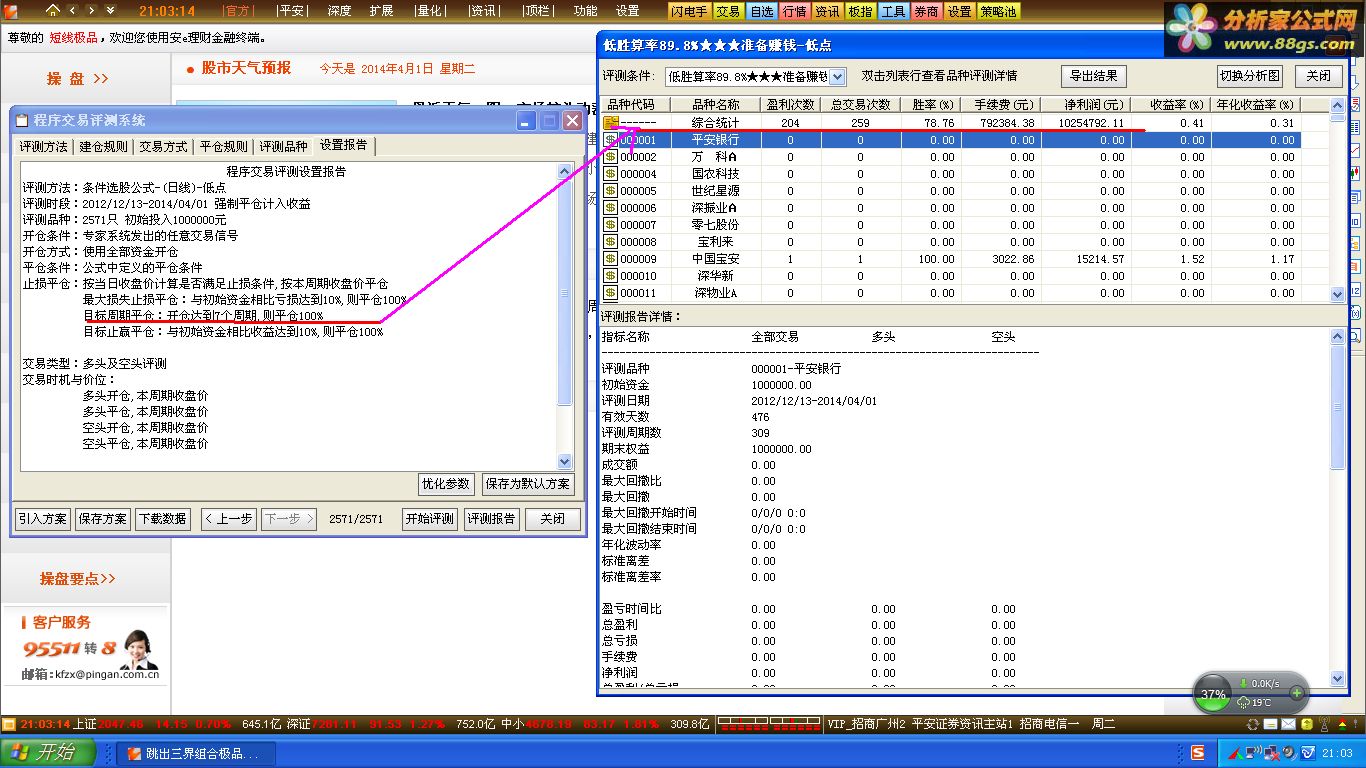The image size is (1366, 768).
Task: Click the stock icon for 000005 世纪星源
Action: (x=610, y=191)
